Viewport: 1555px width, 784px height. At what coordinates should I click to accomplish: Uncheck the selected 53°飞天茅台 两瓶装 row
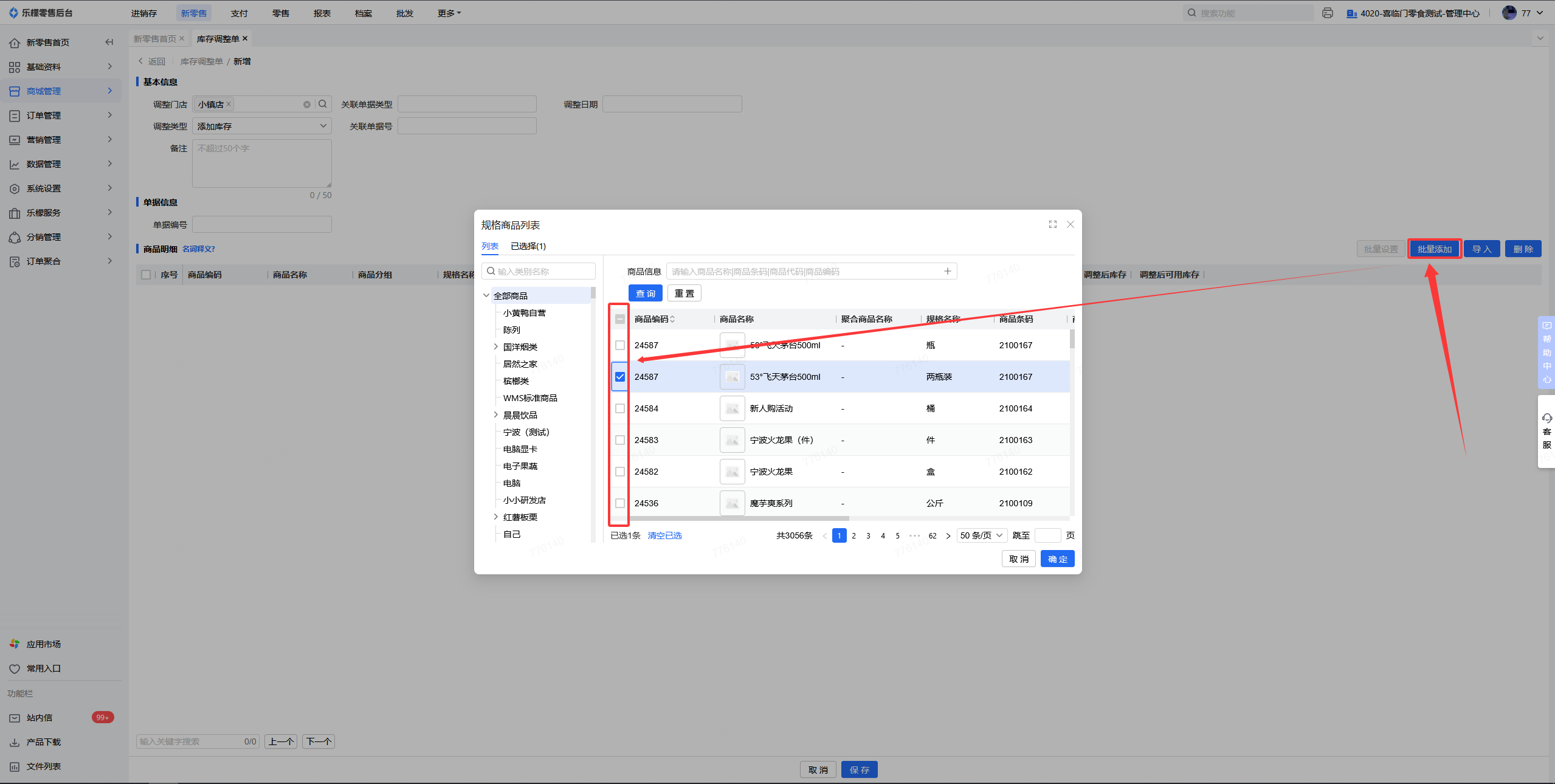click(x=619, y=377)
